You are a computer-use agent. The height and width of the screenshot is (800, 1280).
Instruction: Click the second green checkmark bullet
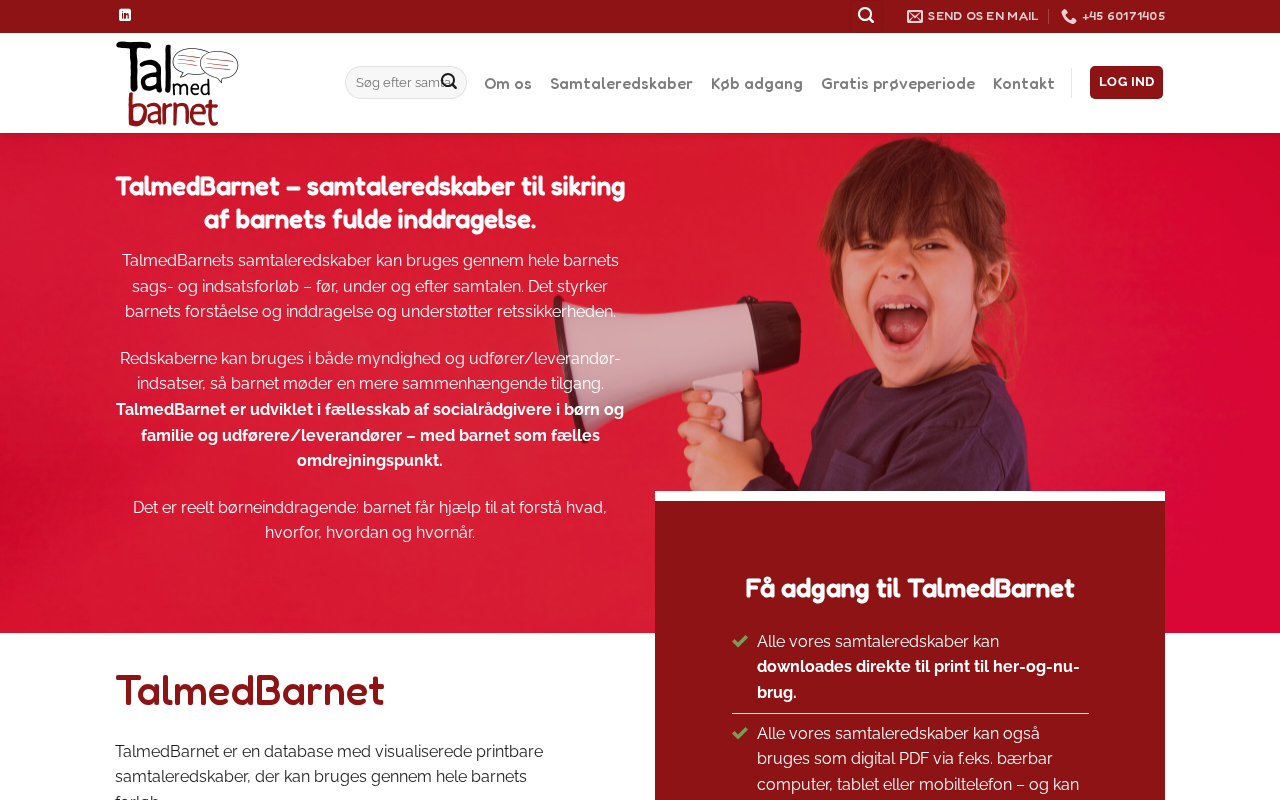click(x=740, y=733)
